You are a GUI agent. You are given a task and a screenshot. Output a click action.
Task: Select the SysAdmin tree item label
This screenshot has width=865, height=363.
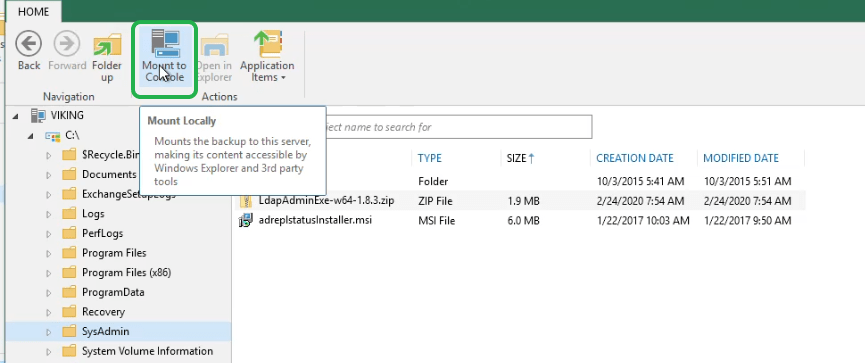point(105,332)
